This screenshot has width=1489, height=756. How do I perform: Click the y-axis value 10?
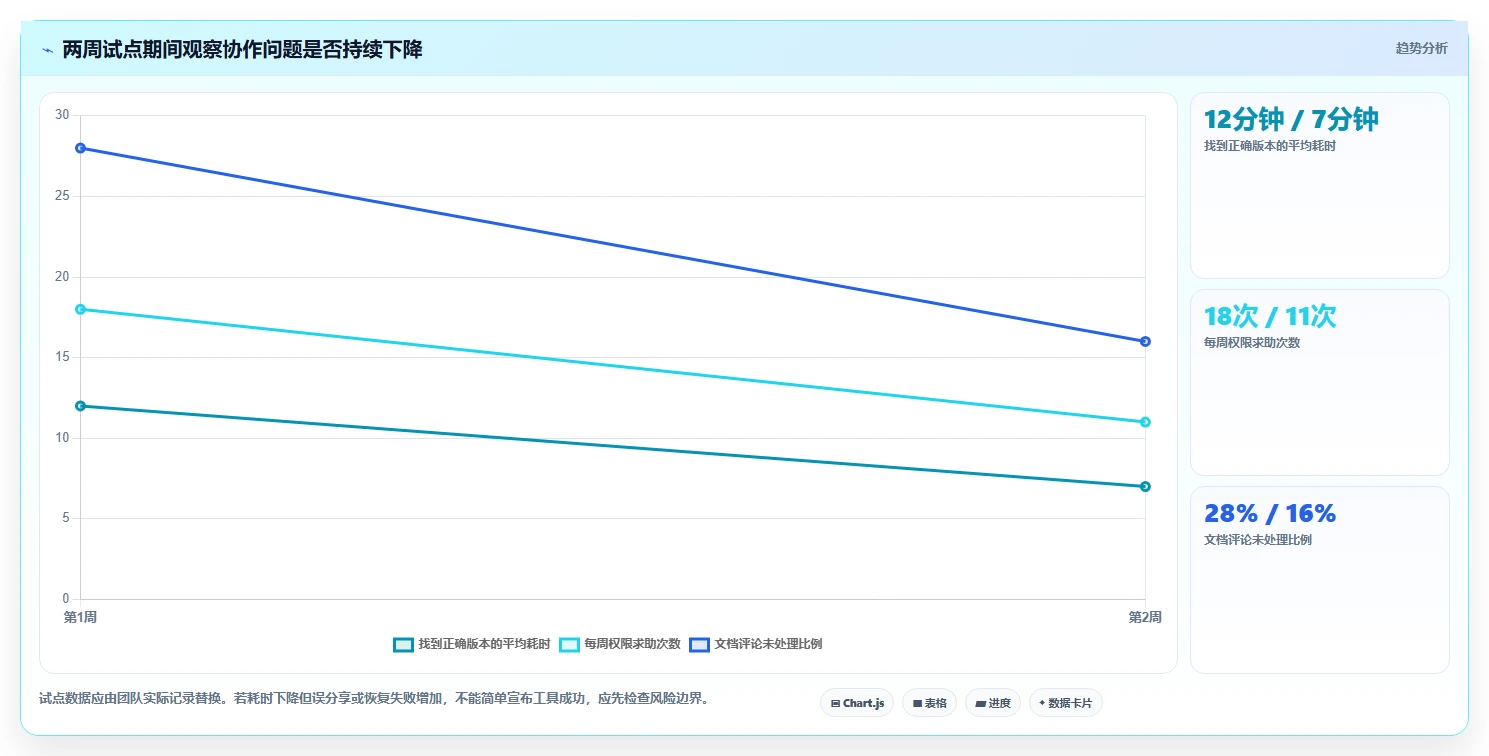(x=62, y=438)
